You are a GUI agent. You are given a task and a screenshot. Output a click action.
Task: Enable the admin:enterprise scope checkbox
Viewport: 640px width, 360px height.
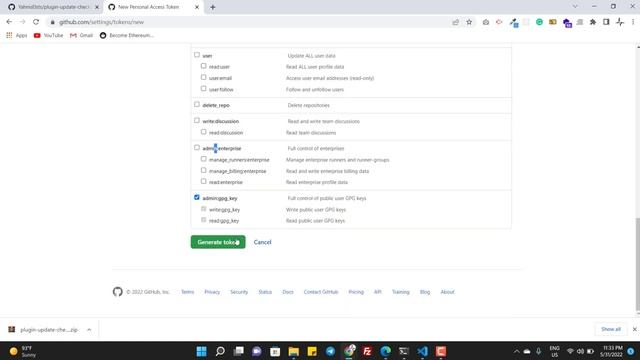tap(197, 147)
